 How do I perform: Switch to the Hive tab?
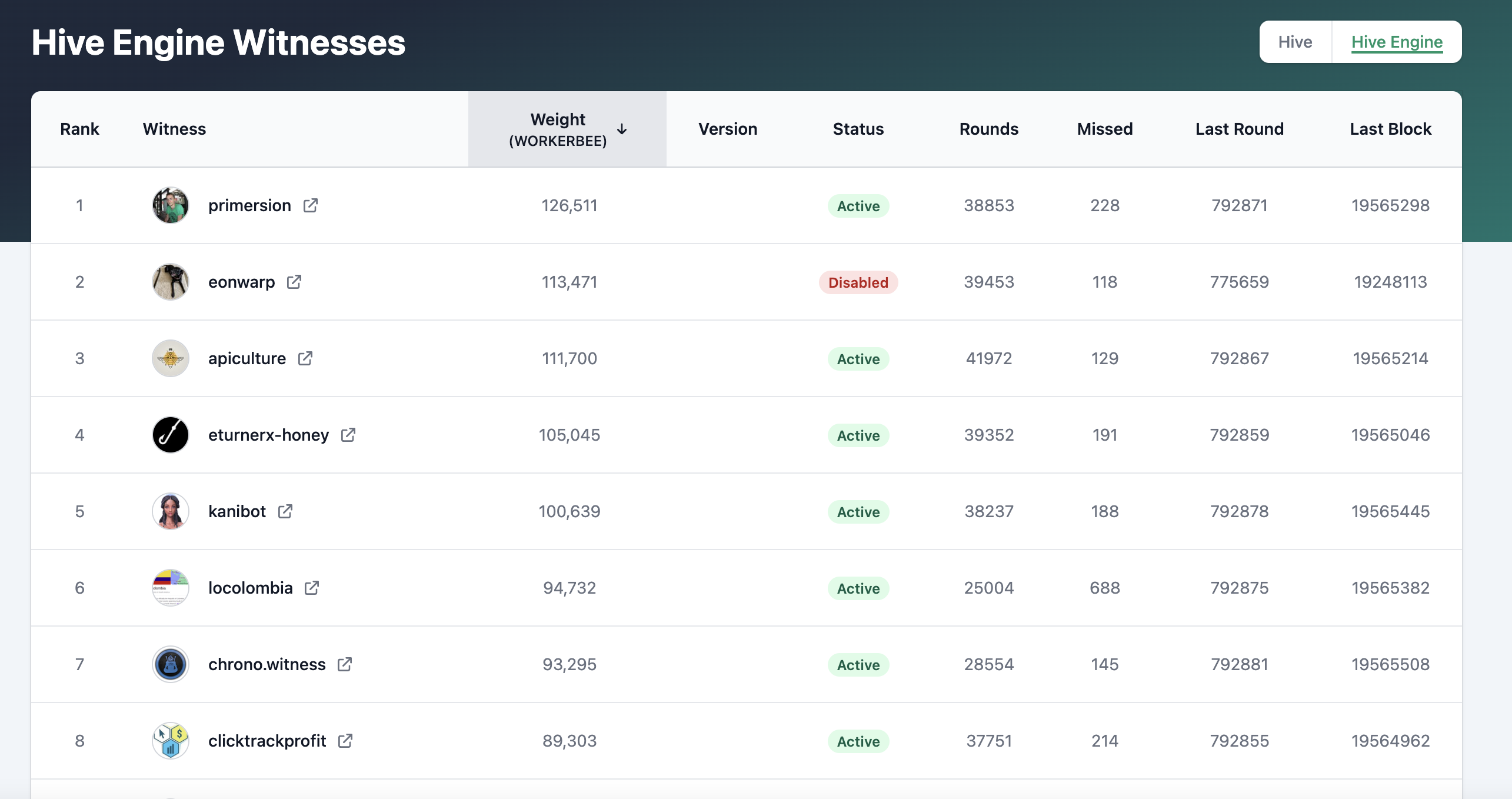[x=1295, y=42]
